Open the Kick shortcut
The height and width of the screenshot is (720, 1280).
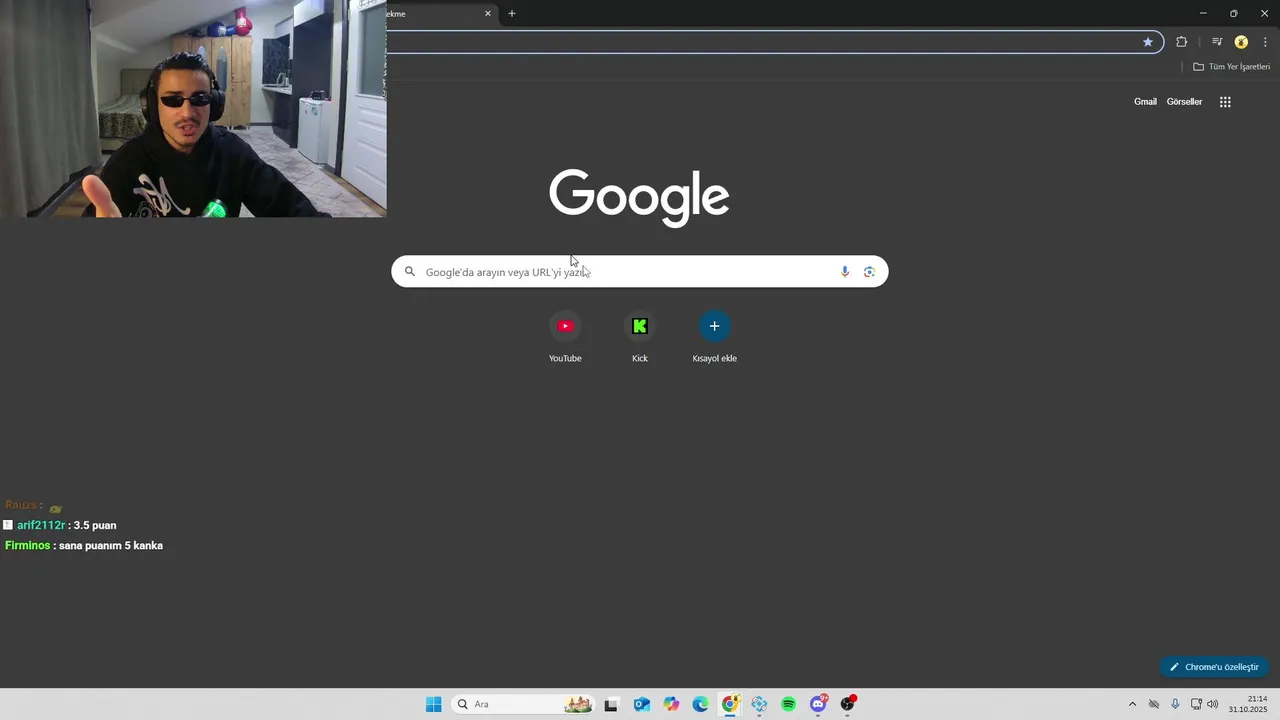click(640, 337)
